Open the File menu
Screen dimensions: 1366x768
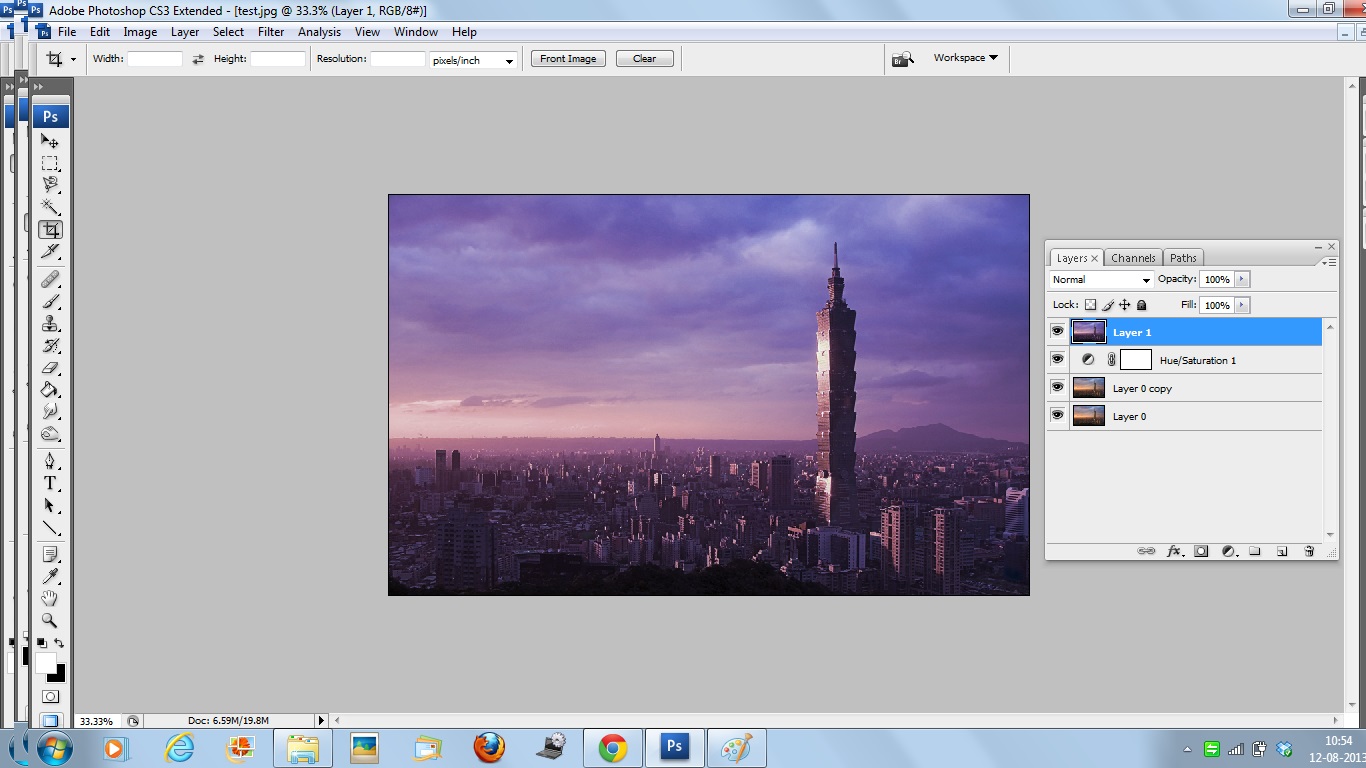tap(67, 32)
